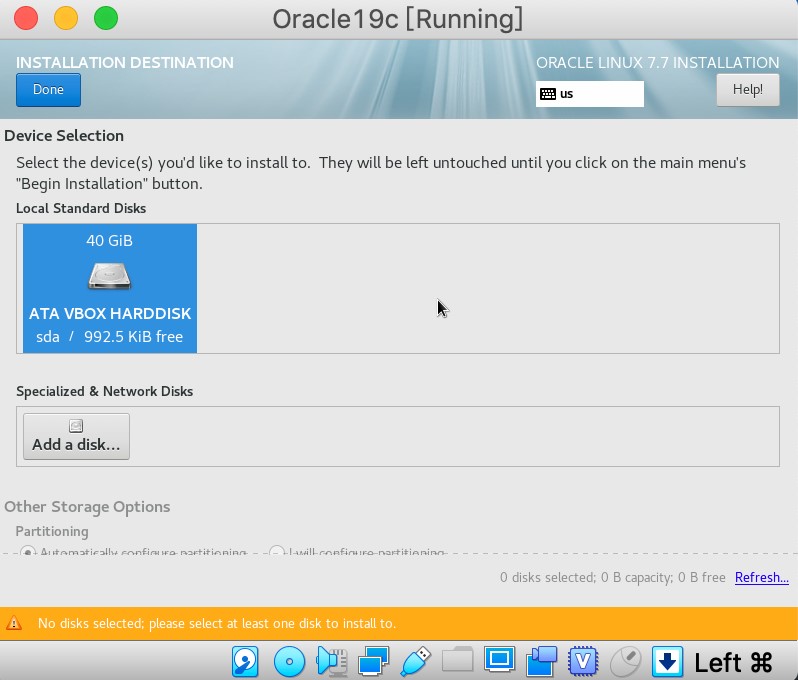
Task: Click the VirtualBox mouse integration icon
Action: tap(625, 662)
